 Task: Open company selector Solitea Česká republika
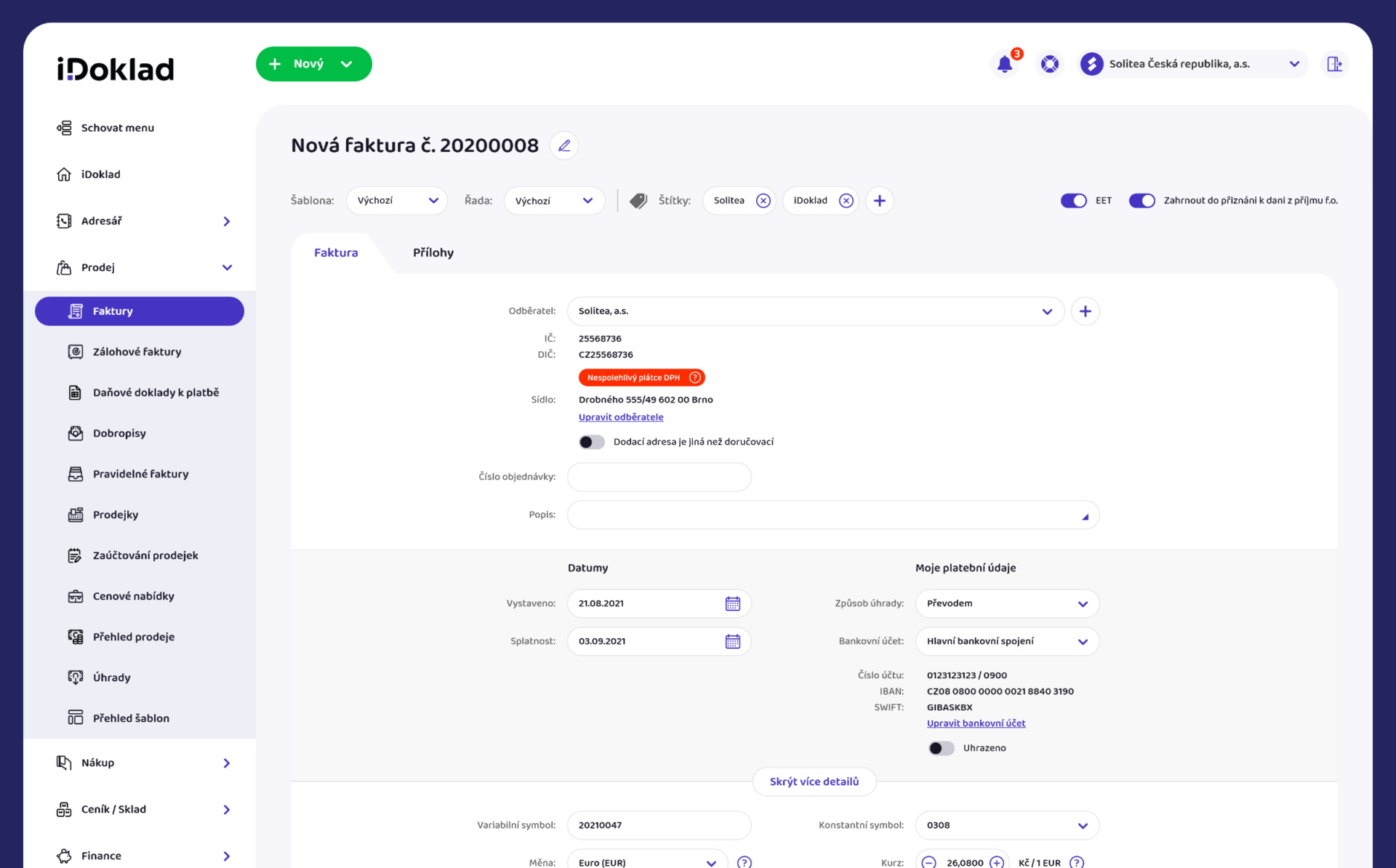[x=1192, y=64]
